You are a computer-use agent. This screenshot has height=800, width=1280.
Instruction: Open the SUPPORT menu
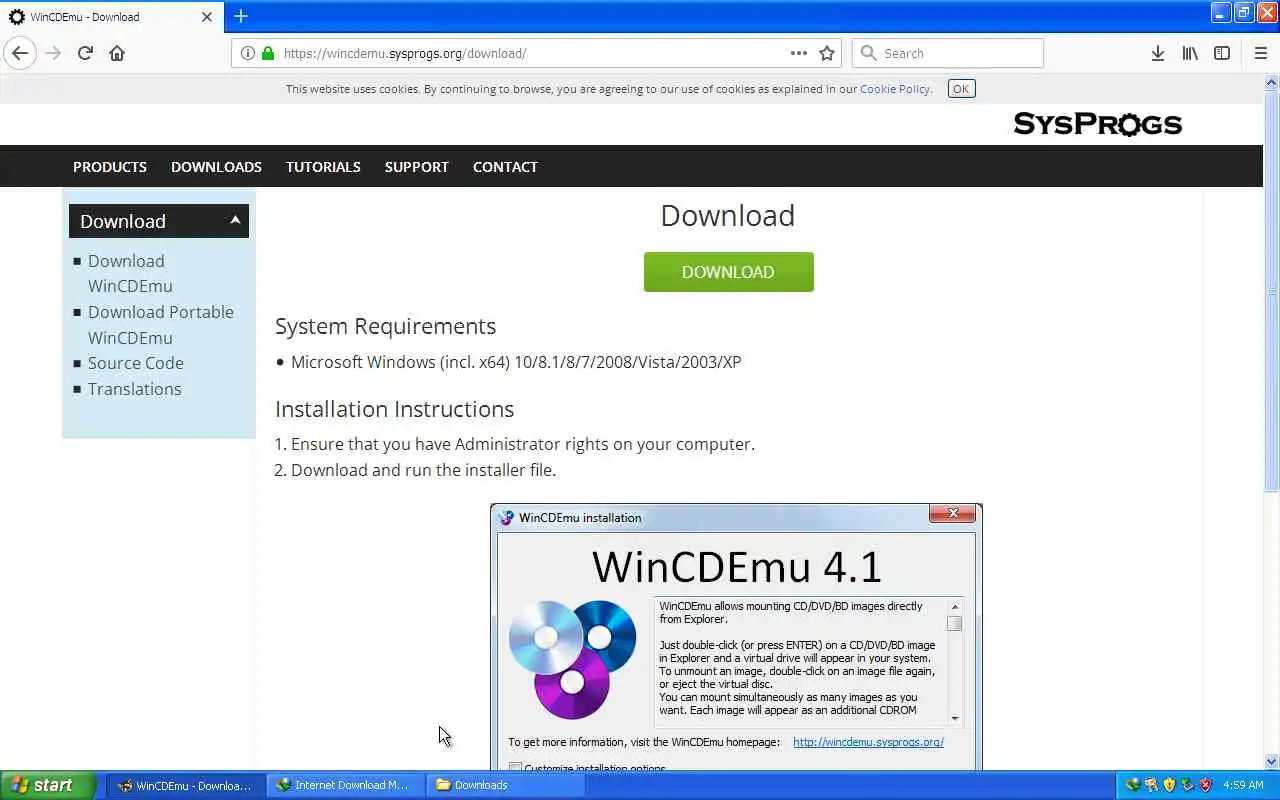click(416, 167)
